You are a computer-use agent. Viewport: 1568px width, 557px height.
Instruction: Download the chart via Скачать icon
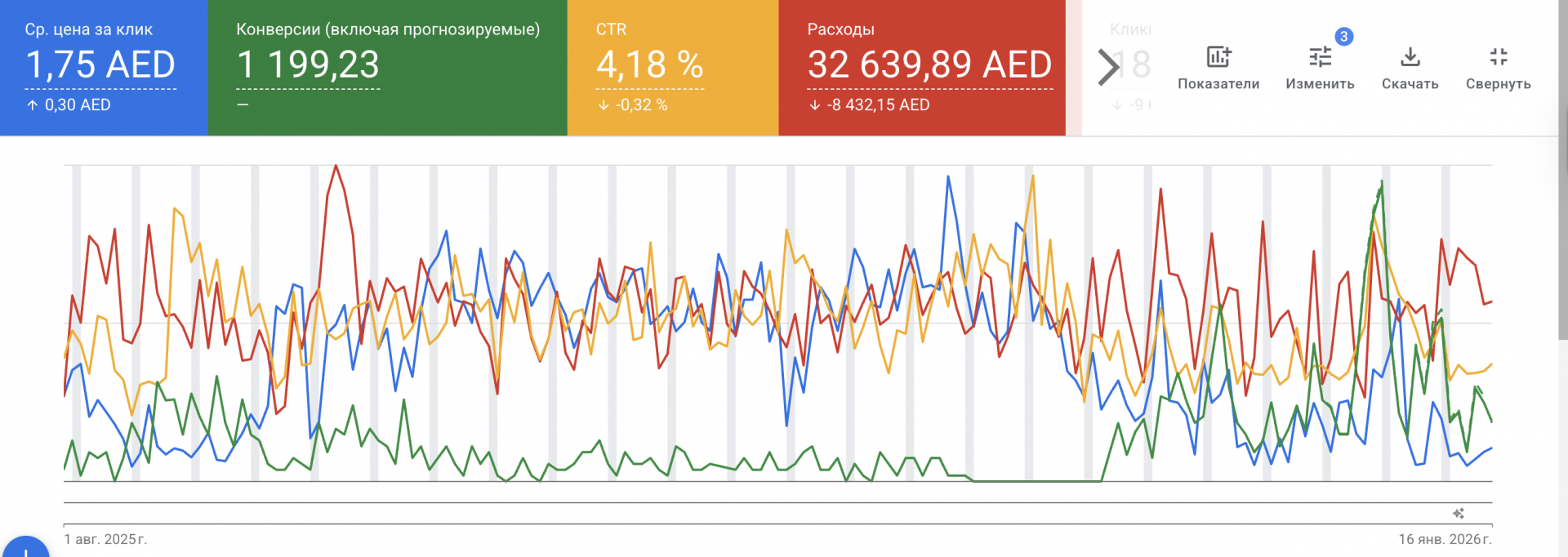1410,57
